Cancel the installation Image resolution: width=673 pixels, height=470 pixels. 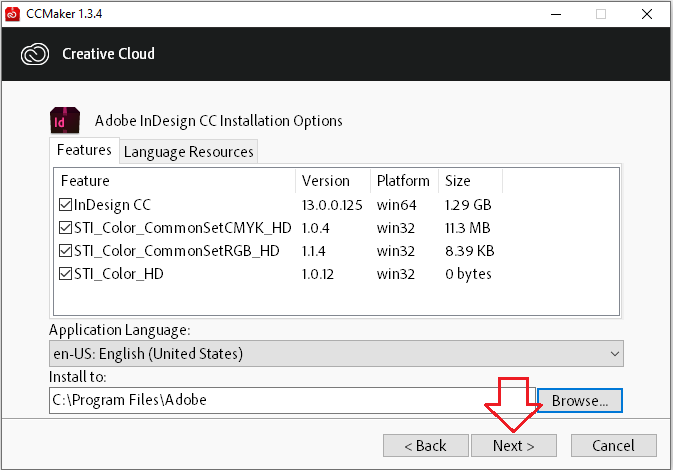tap(613, 445)
